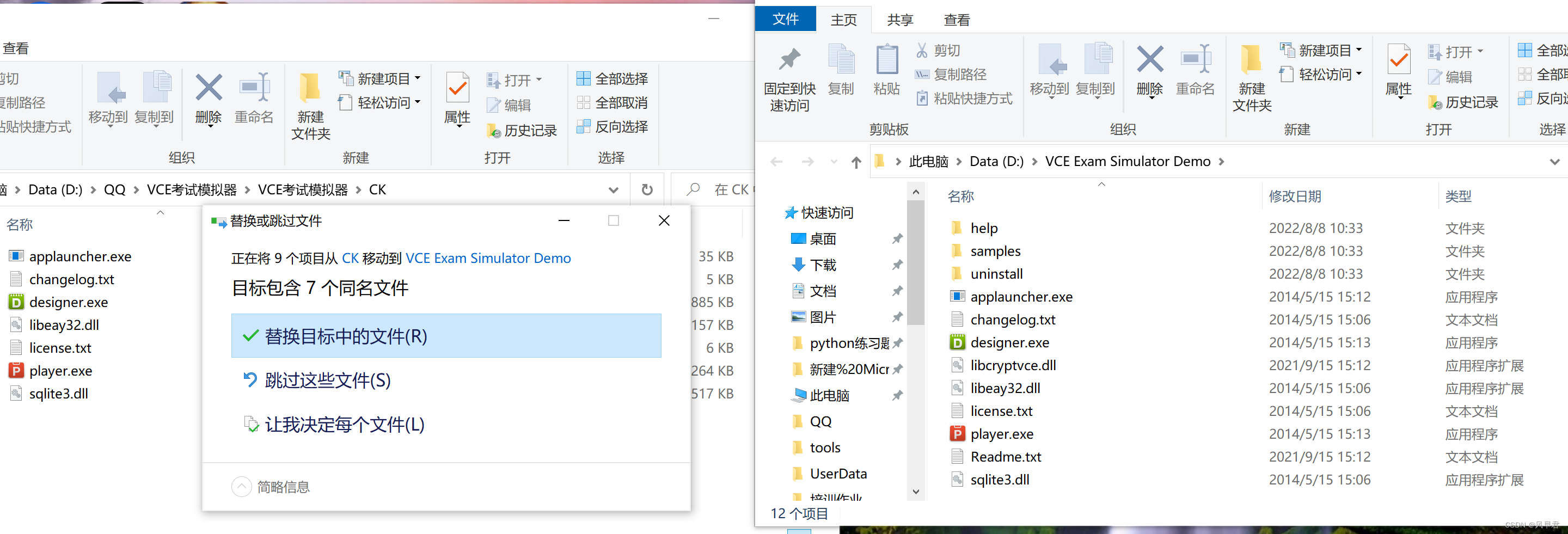
Task: Select tools folder in navigation pane
Action: click(815, 447)
